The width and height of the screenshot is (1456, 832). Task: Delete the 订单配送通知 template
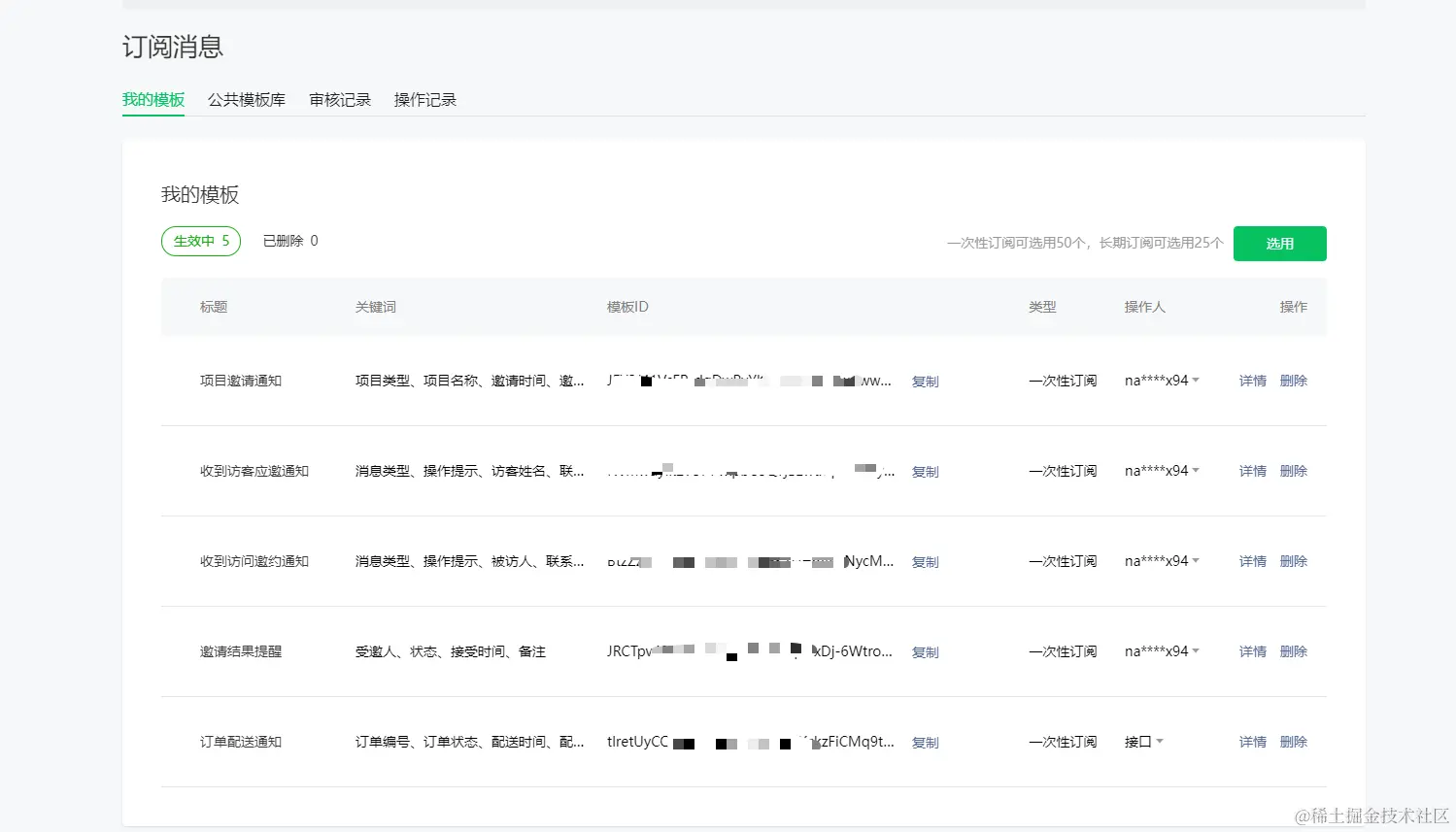[1294, 742]
